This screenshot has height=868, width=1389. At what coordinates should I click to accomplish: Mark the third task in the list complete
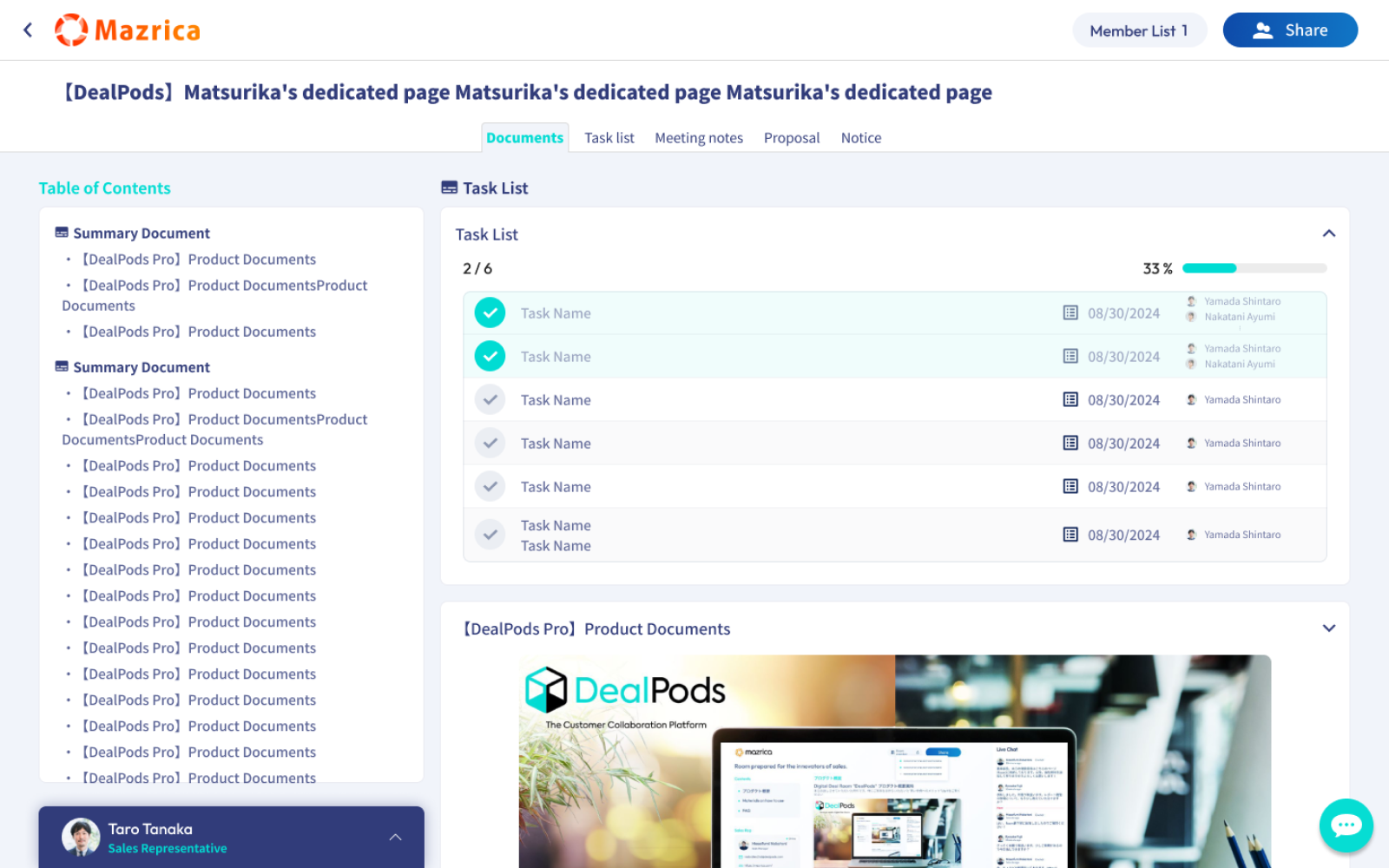click(490, 399)
